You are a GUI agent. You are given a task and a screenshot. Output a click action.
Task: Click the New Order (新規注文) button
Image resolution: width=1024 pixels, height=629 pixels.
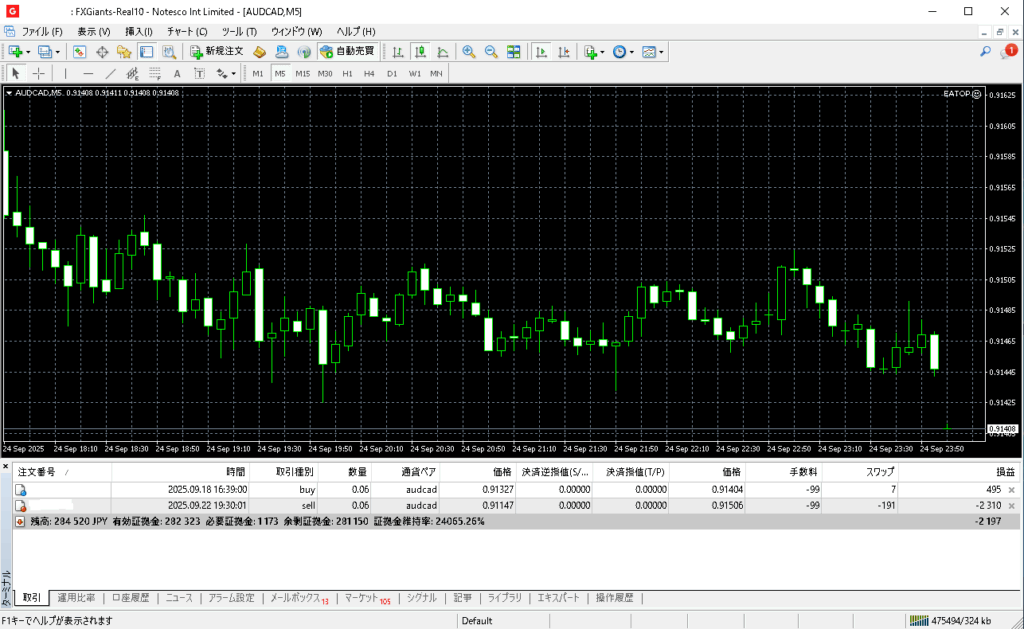(x=217, y=51)
